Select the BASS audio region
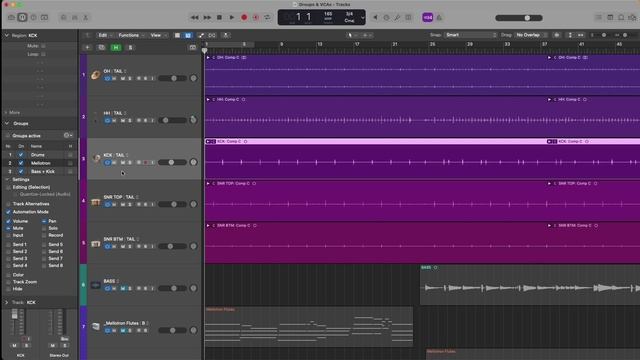Image resolution: width=640 pixels, height=360 pixels. click(530, 284)
